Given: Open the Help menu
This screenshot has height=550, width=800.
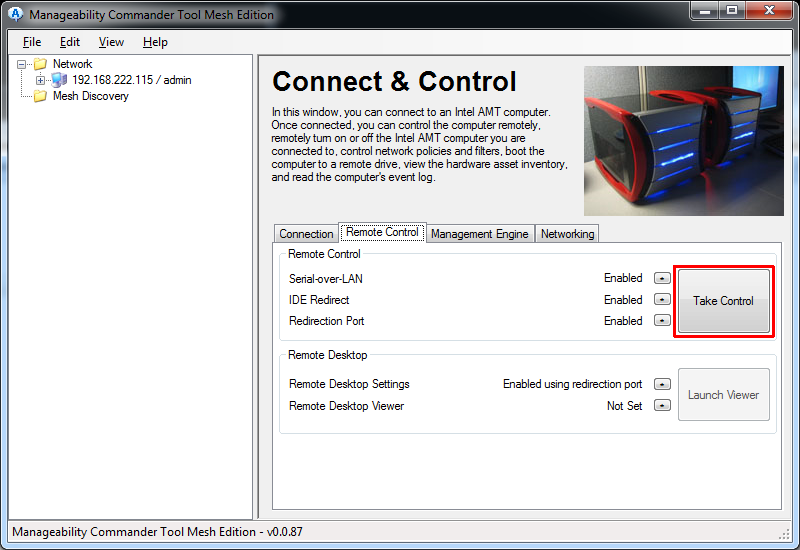Looking at the screenshot, I should pos(155,42).
